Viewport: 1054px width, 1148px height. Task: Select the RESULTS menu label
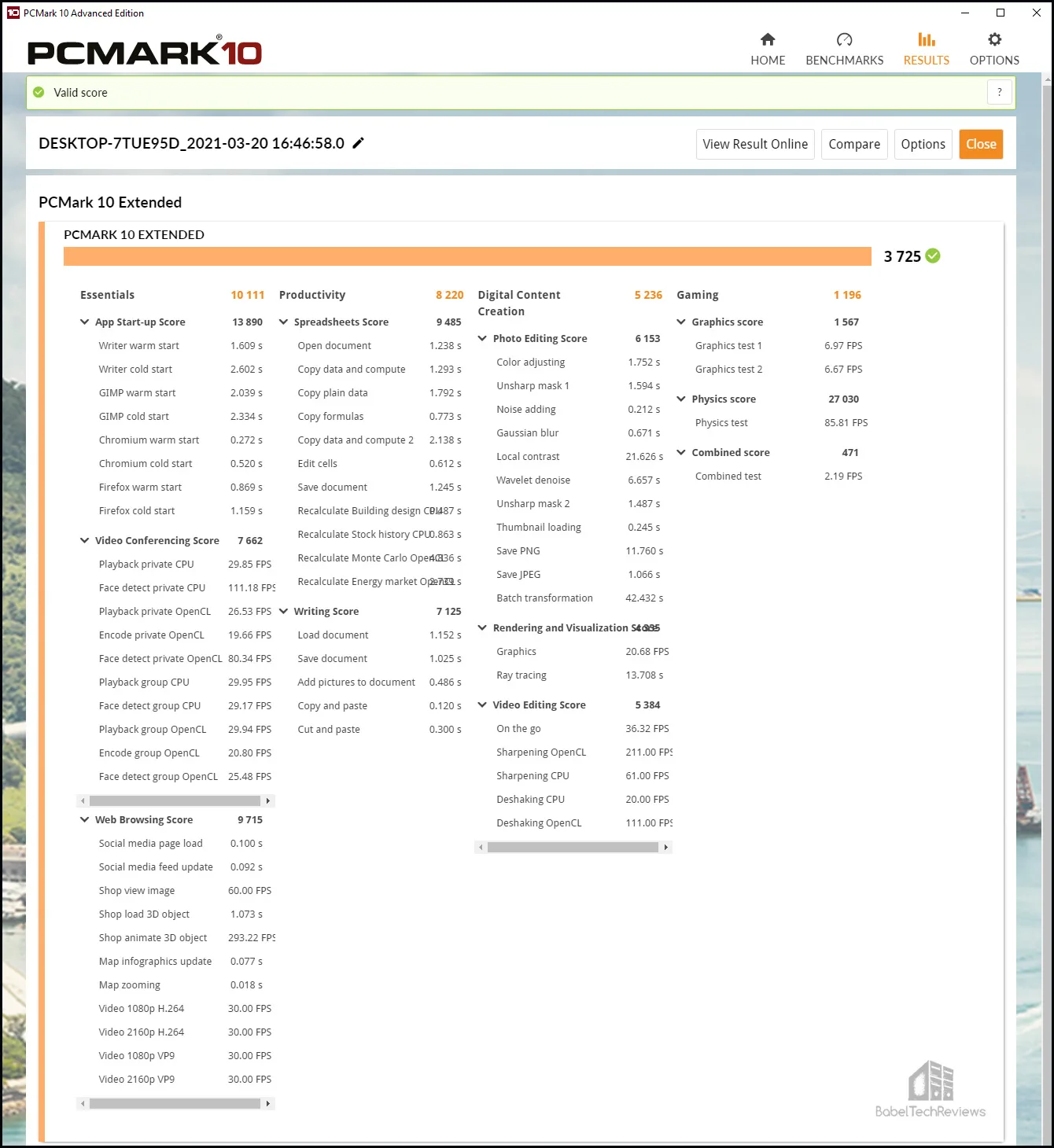tap(927, 61)
